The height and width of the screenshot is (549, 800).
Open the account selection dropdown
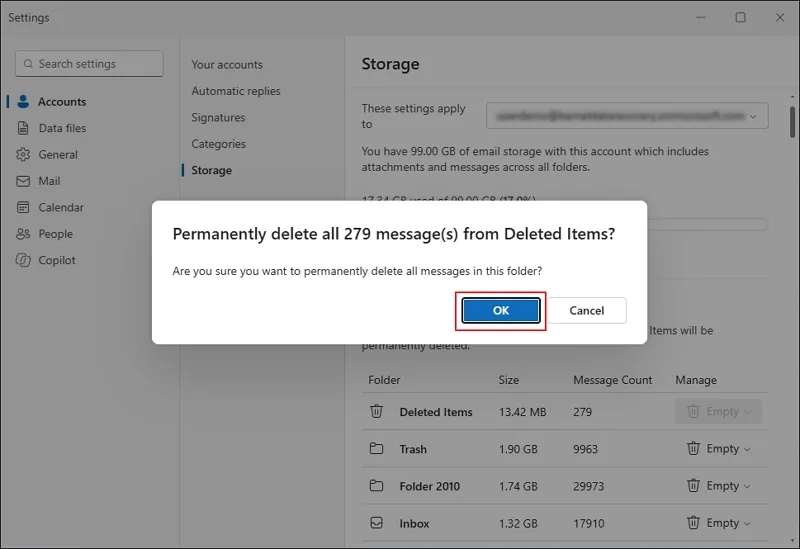click(627, 116)
